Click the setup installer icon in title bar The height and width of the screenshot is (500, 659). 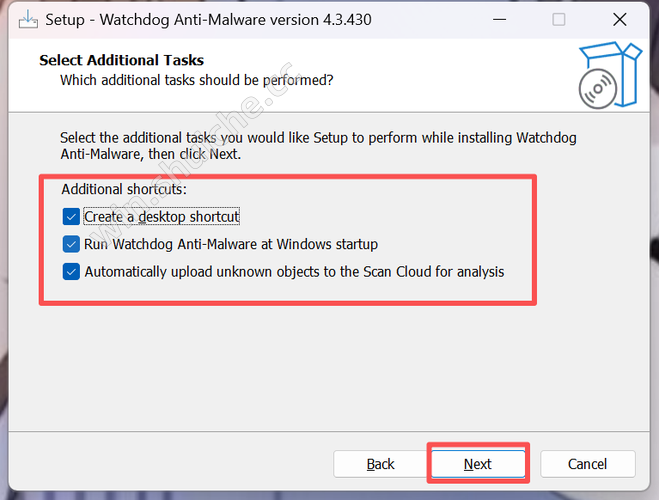[29, 19]
